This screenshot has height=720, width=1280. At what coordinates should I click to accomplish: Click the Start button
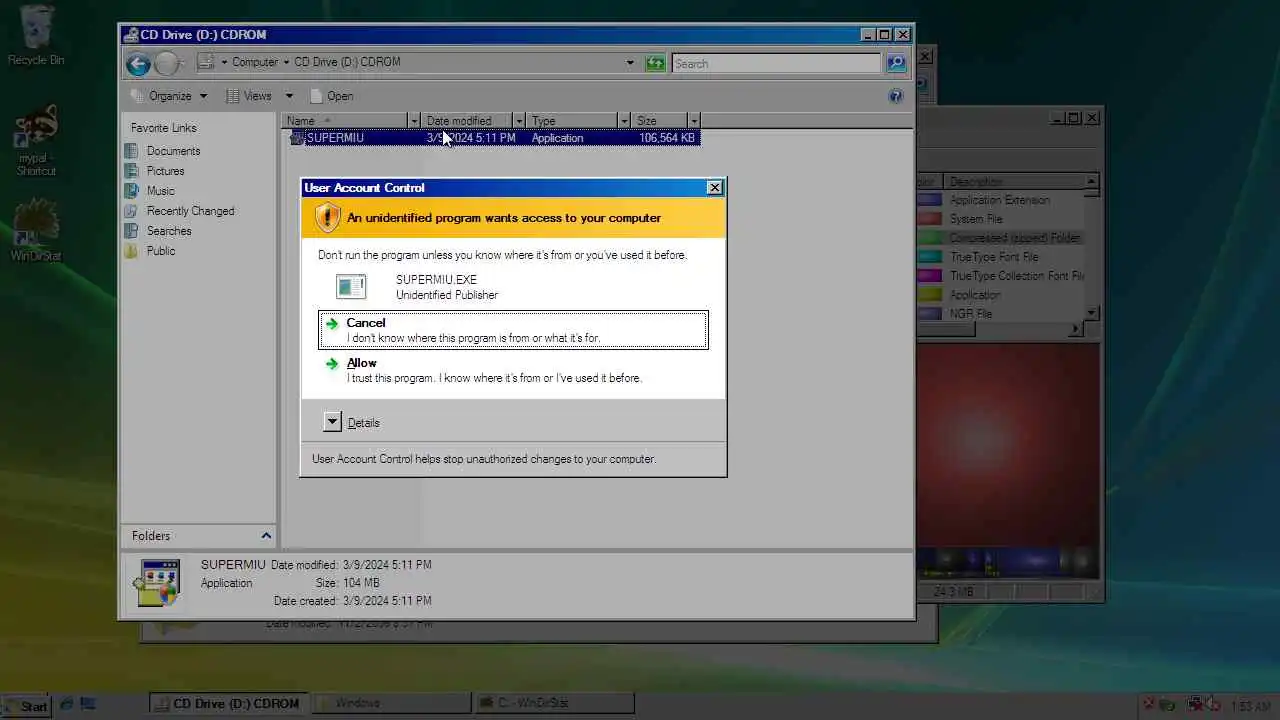click(x=25, y=705)
